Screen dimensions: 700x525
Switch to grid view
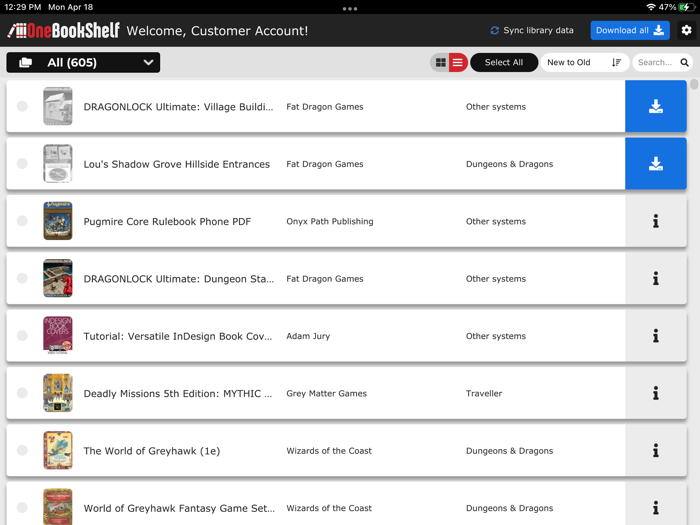(x=441, y=62)
